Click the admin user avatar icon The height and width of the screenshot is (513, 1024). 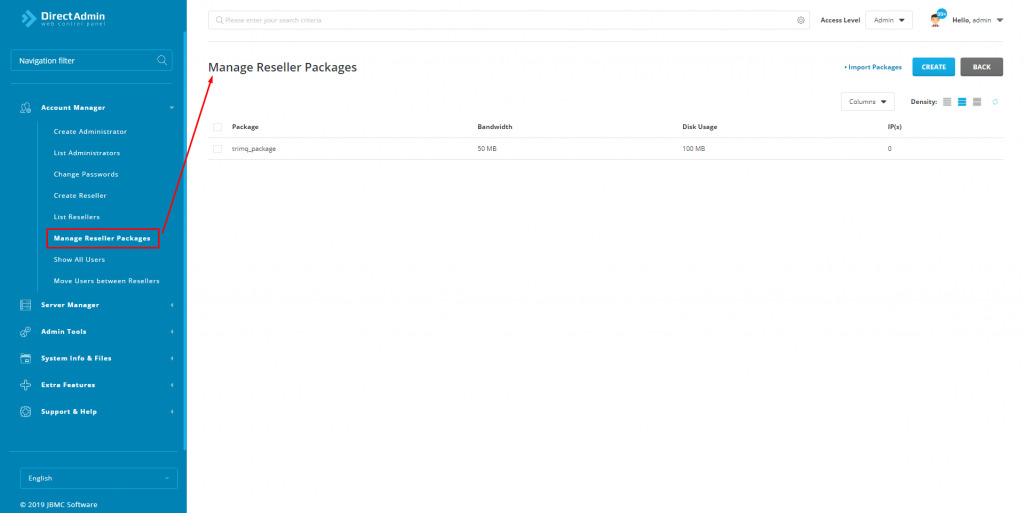[x=936, y=20]
